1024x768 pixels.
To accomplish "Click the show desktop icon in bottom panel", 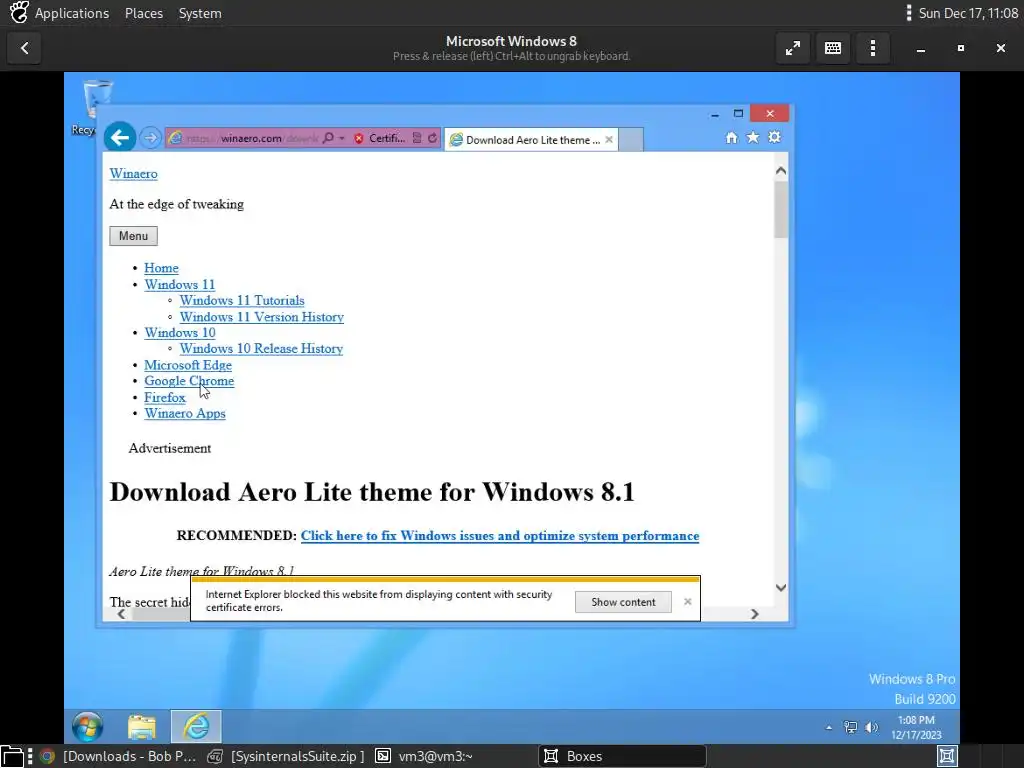I will 12,756.
